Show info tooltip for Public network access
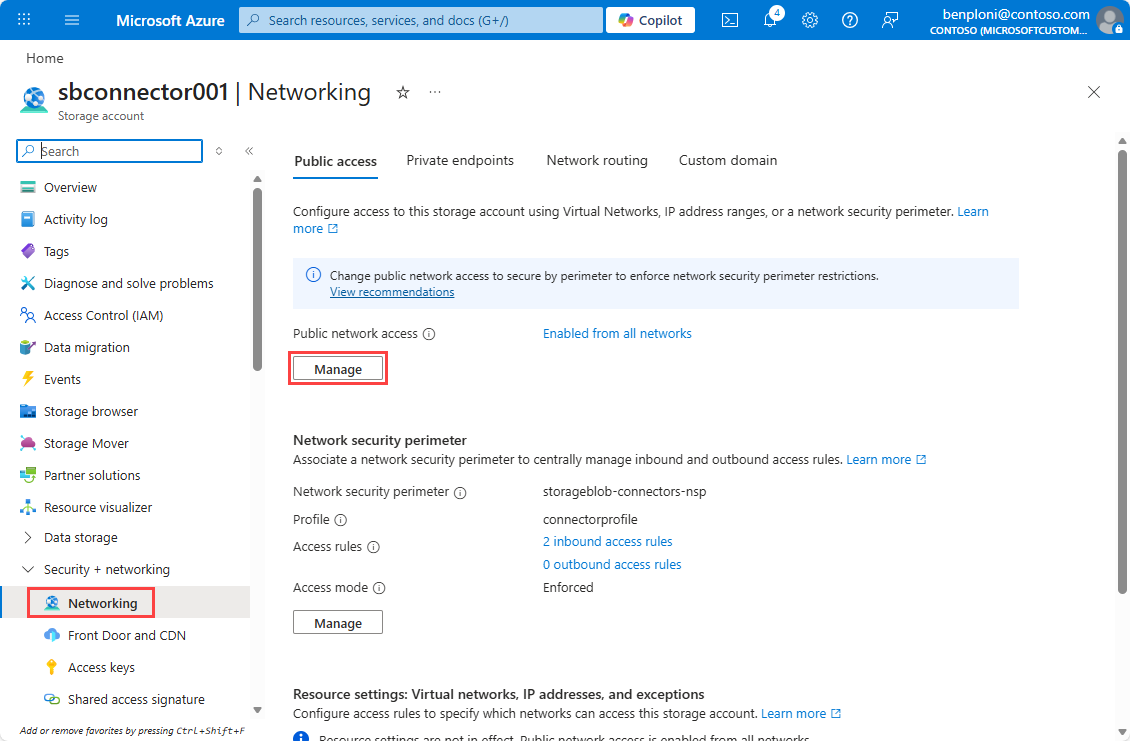Image resolution: width=1130 pixels, height=741 pixels. (429, 334)
